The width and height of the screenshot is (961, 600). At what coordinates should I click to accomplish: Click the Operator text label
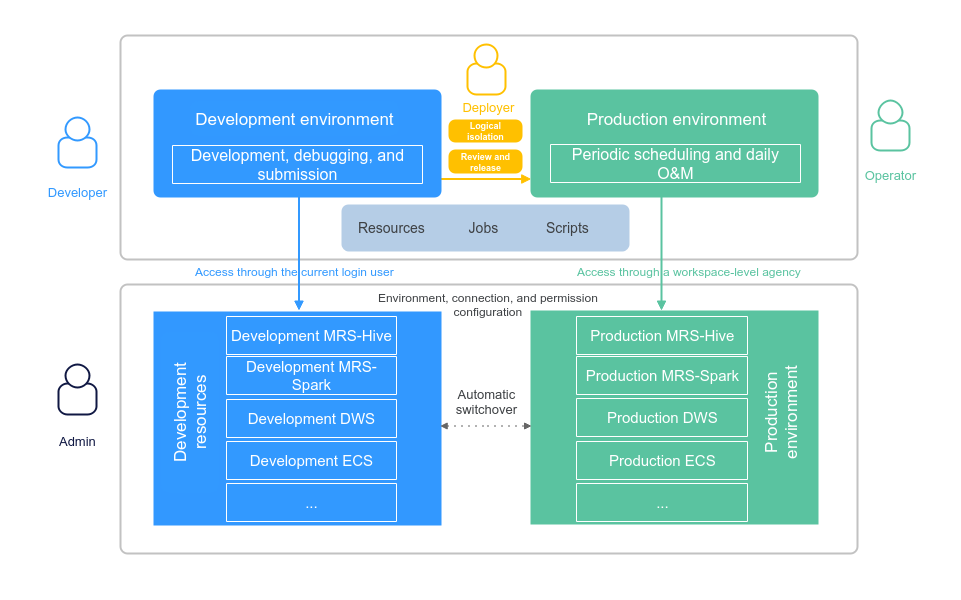click(x=890, y=175)
